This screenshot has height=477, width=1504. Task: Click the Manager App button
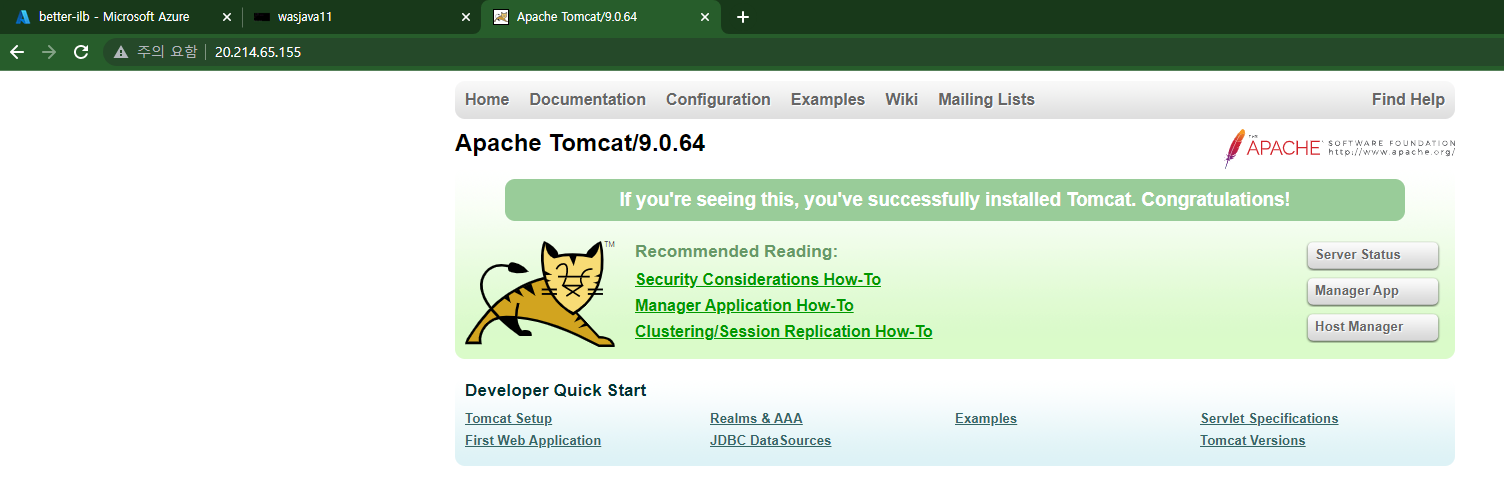(1372, 291)
